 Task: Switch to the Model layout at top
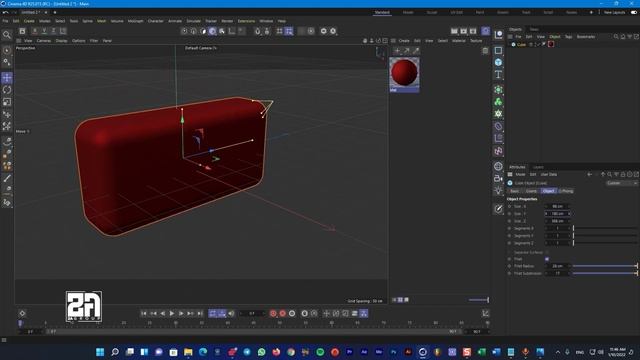(x=408, y=12)
